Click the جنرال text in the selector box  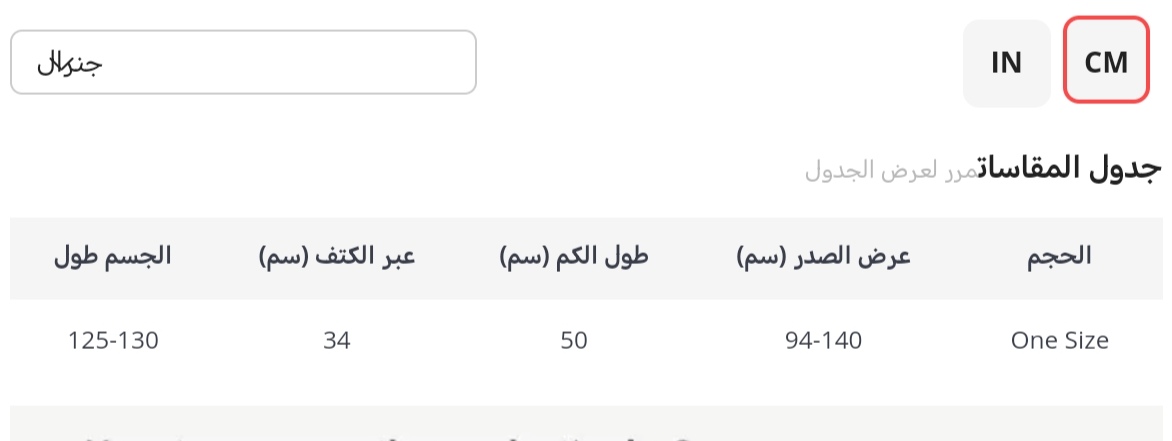click(x=71, y=63)
